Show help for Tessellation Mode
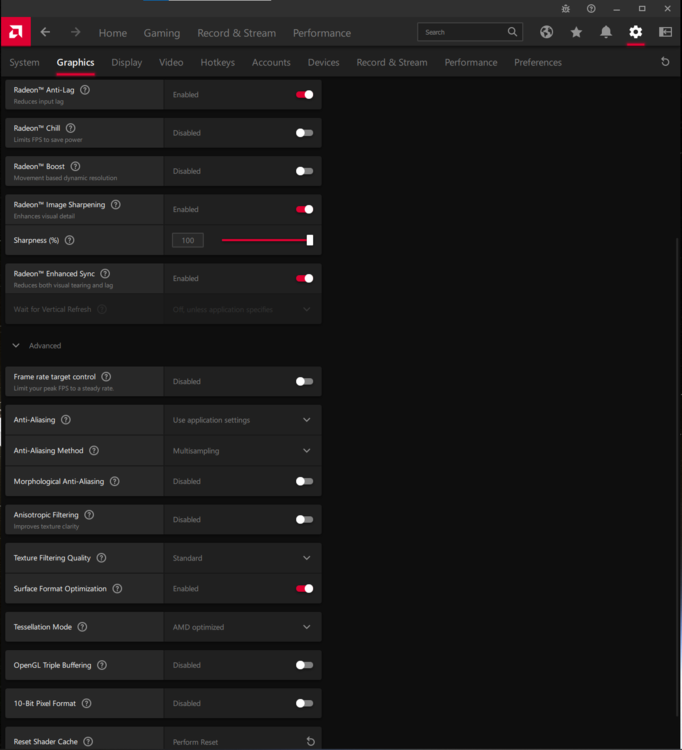 click(83, 627)
